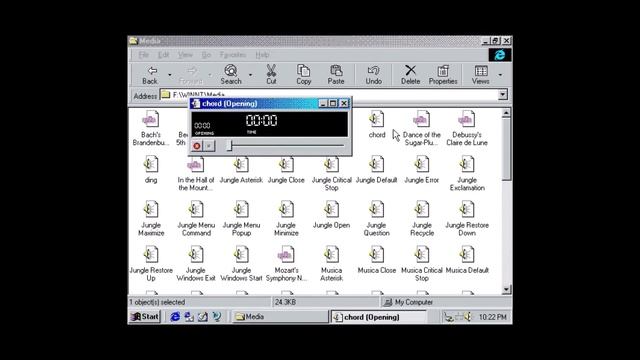Click the Show Desktop Quick Launch icon
The height and width of the screenshot is (360, 640).
pyautogui.click(x=203, y=316)
